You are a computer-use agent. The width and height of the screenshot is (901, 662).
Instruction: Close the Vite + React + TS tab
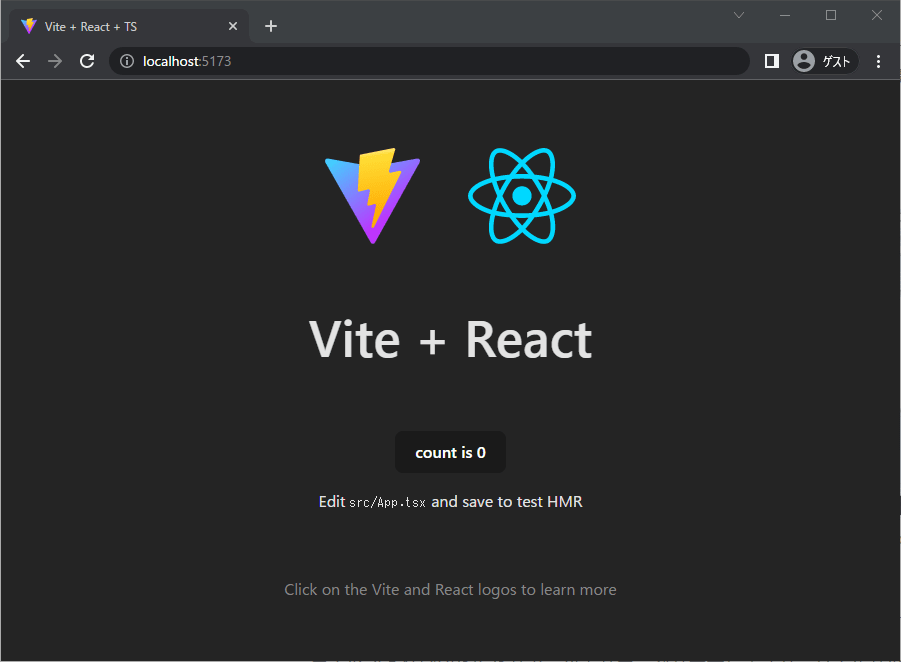(x=232, y=25)
